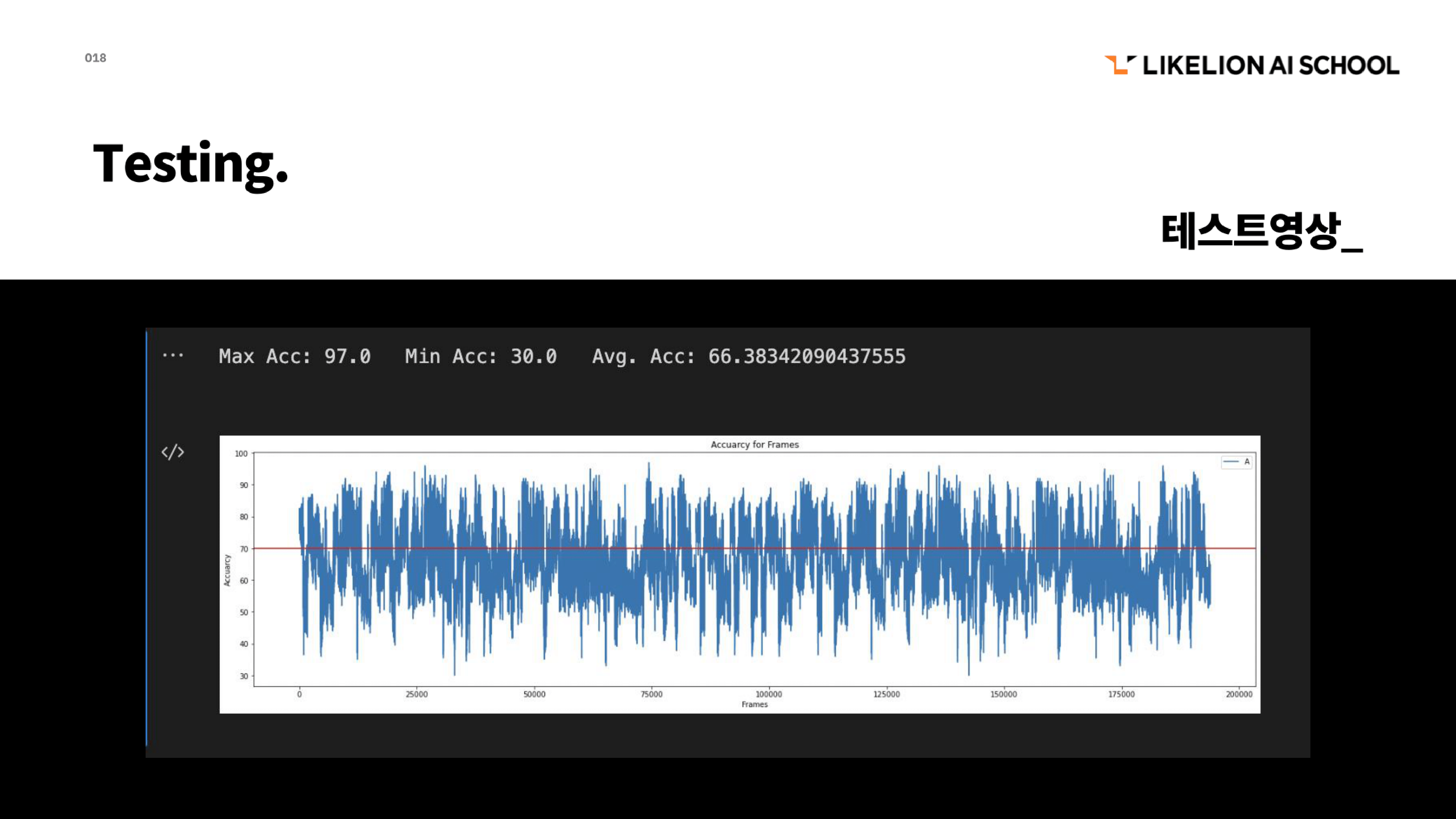Click the red 70 threshold line
The width and height of the screenshot is (1456, 819).
(277, 548)
